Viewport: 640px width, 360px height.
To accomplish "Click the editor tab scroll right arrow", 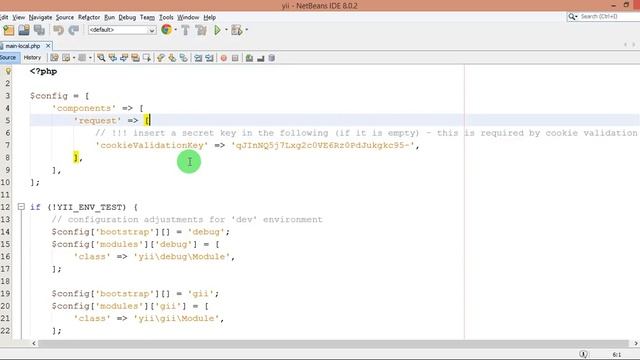I will pyautogui.click(x=634, y=44).
